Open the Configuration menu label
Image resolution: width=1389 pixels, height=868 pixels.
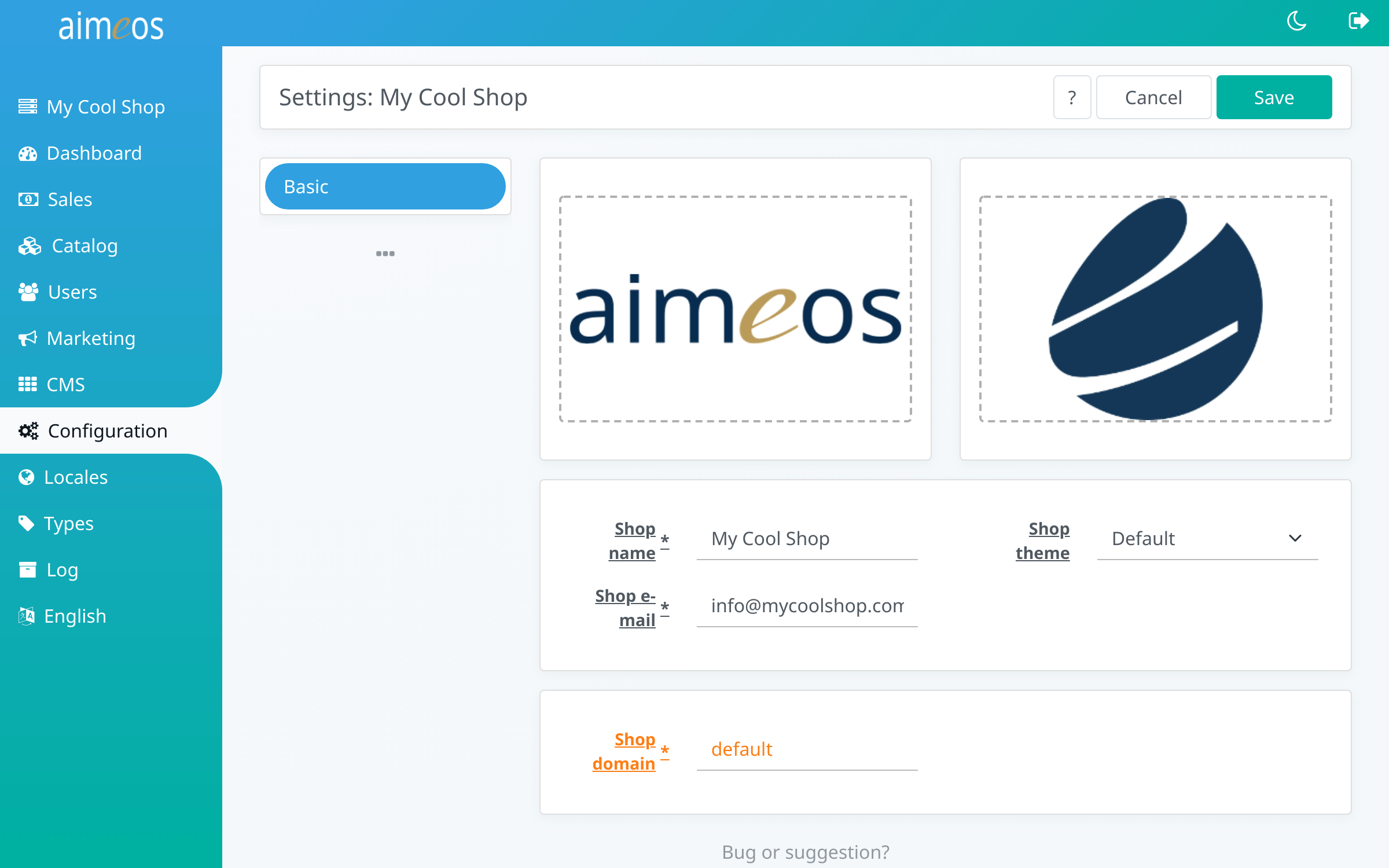click(108, 431)
